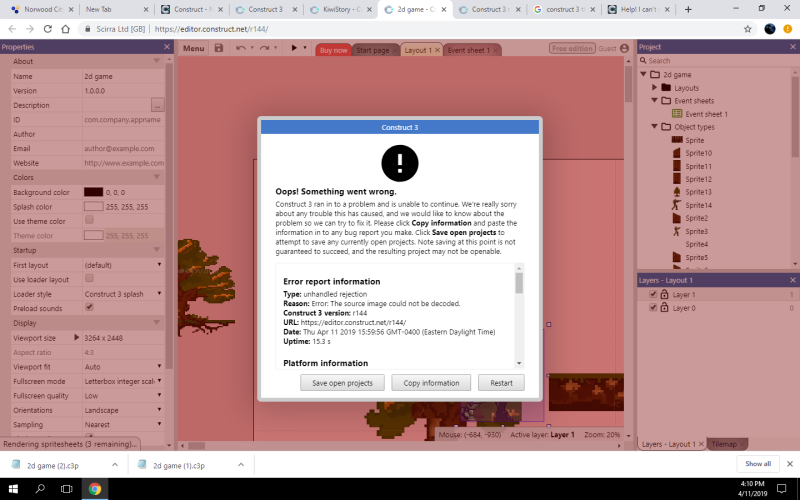
Task: Toggle lock icon on Layer 0
Action: [664, 308]
